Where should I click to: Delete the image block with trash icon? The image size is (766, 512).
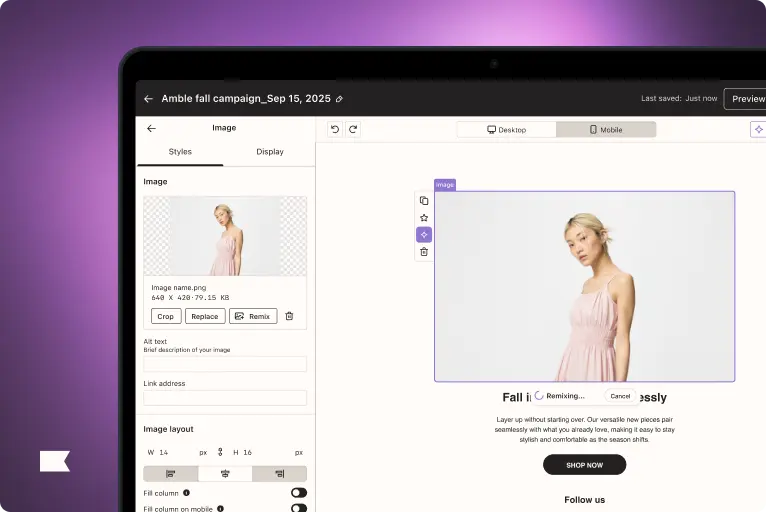[424, 252]
